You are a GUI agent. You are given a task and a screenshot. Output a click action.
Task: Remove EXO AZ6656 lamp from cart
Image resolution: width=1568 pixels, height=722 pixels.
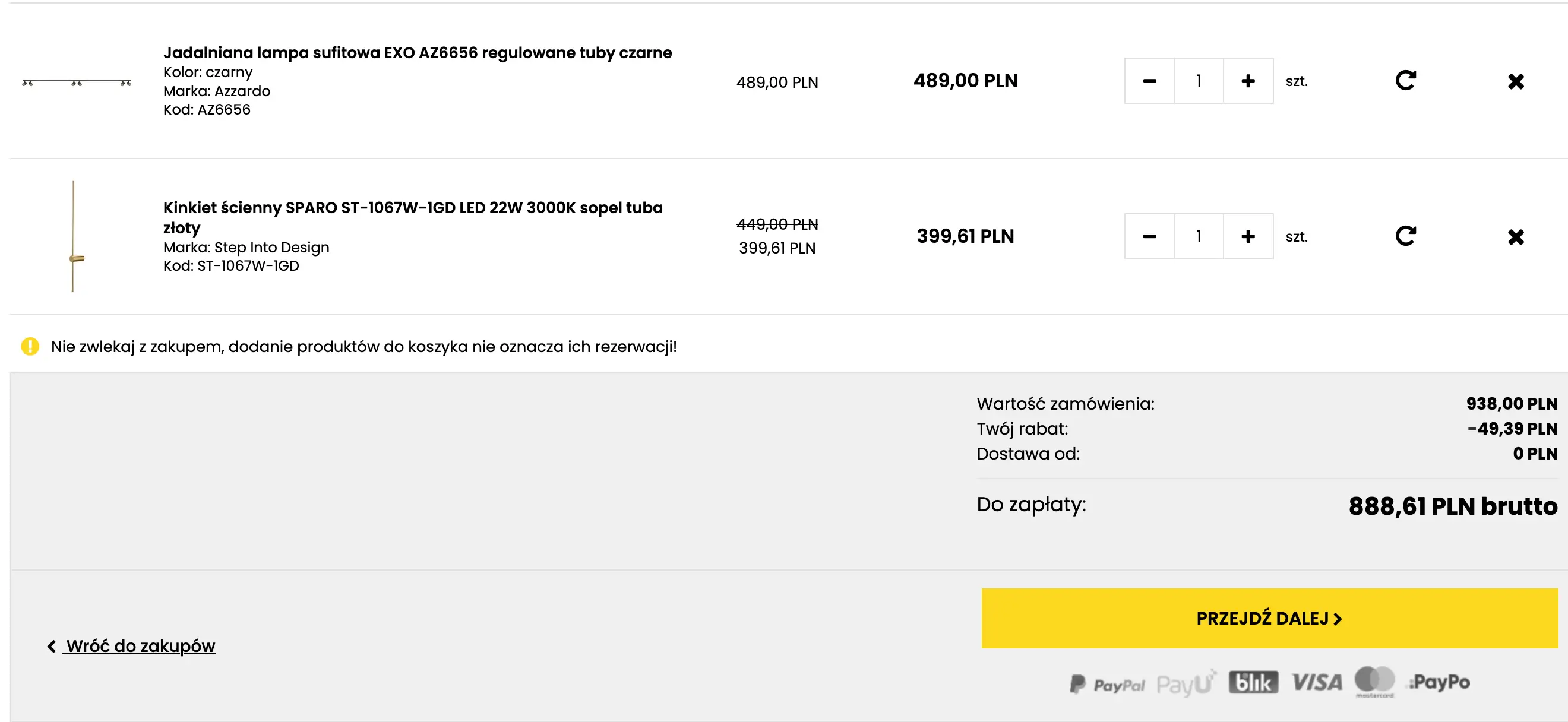[x=1515, y=81]
